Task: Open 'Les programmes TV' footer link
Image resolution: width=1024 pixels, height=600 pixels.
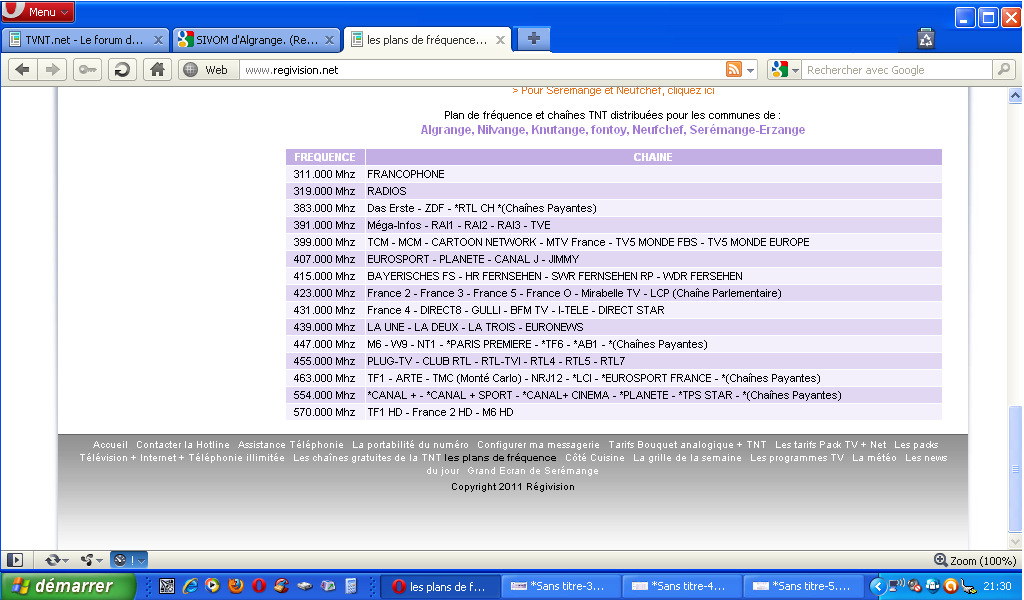Action: pyautogui.click(x=797, y=458)
